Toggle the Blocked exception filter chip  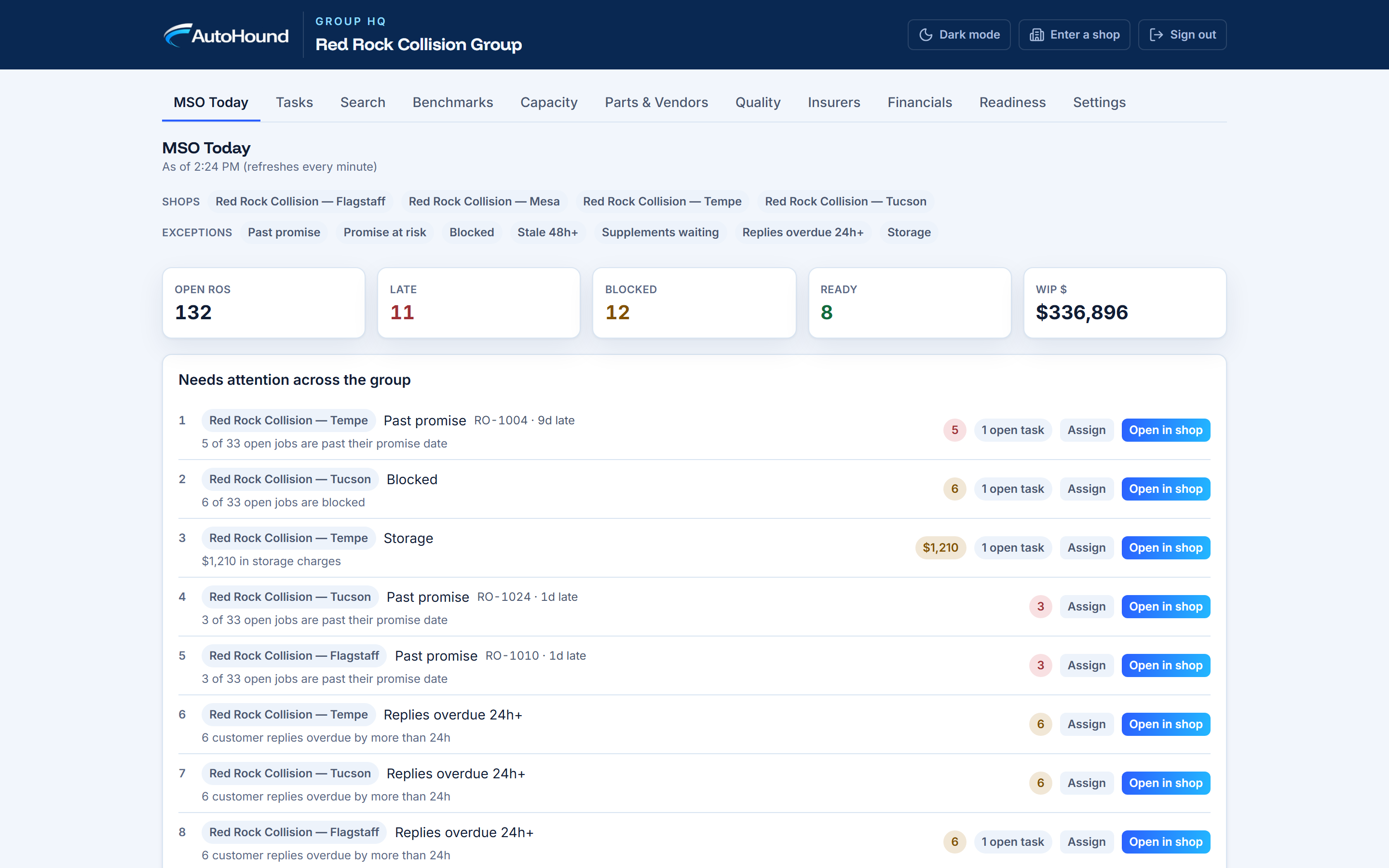tap(471, 232)
